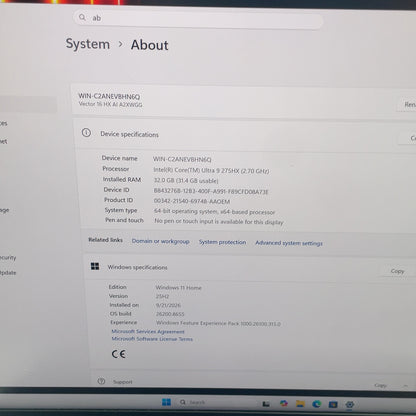This screenshot has height=416, width=416.
Task: Open the Windows Start menu
Action: point(166,402)
